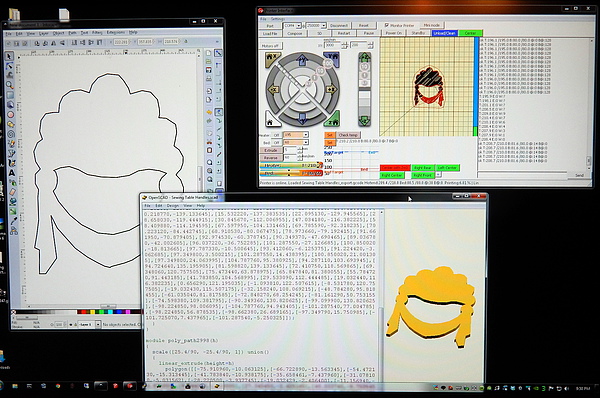Click the blue Unload/Clean button

click(445, 33)
